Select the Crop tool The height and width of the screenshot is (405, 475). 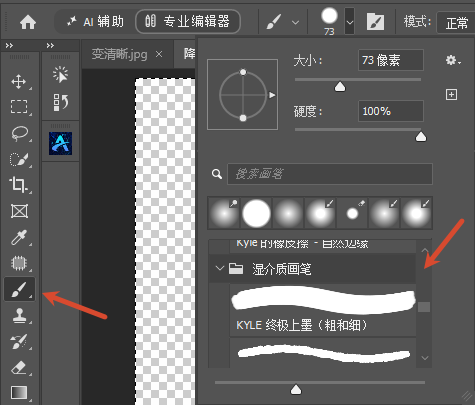(x=19, y=185)
